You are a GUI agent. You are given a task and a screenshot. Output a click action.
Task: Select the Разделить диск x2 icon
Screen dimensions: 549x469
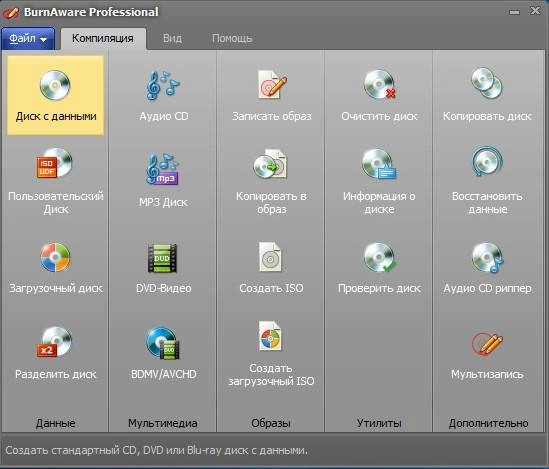tap(55, 342)
